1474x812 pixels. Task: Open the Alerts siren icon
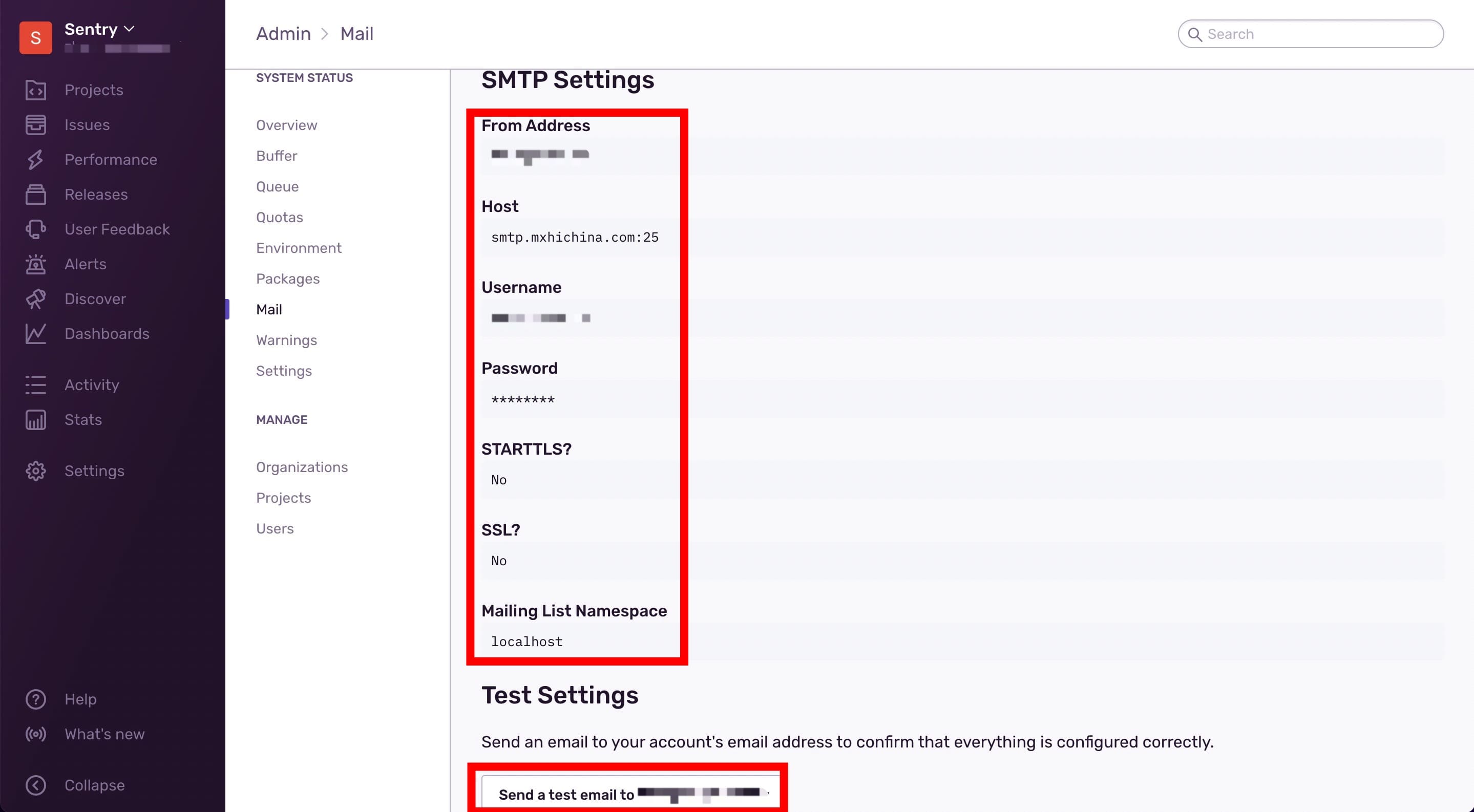pyautogui.click(x=35, y=264)
